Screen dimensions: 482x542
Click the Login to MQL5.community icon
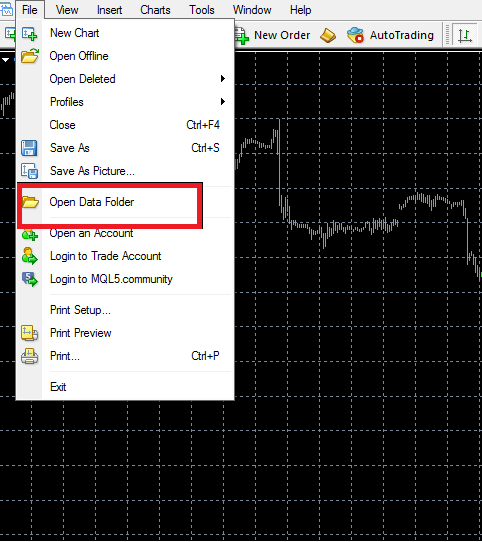pos(30,279)
